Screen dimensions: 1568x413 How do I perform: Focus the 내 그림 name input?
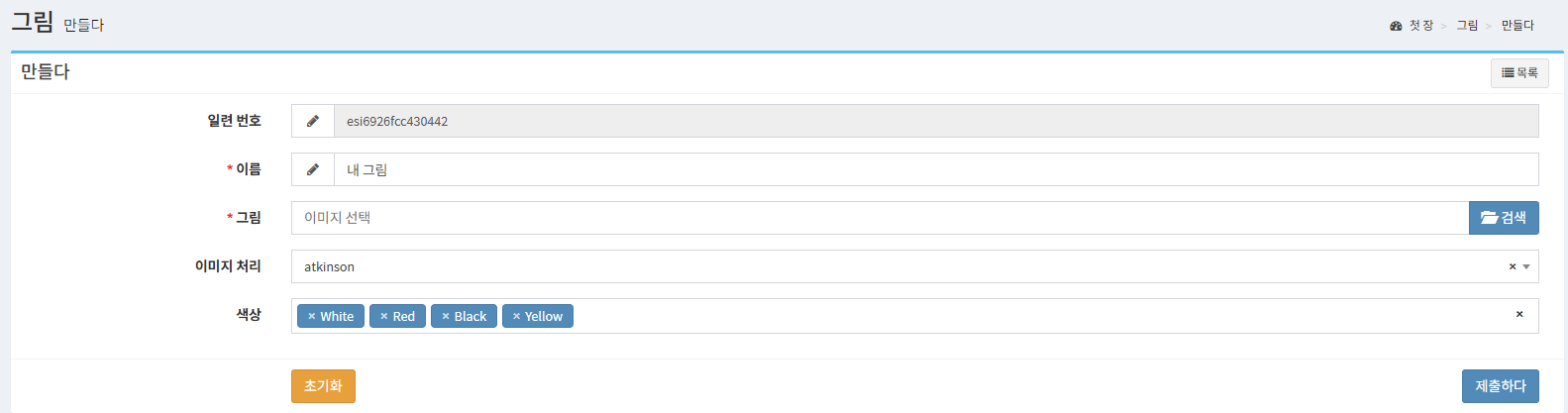936,169
